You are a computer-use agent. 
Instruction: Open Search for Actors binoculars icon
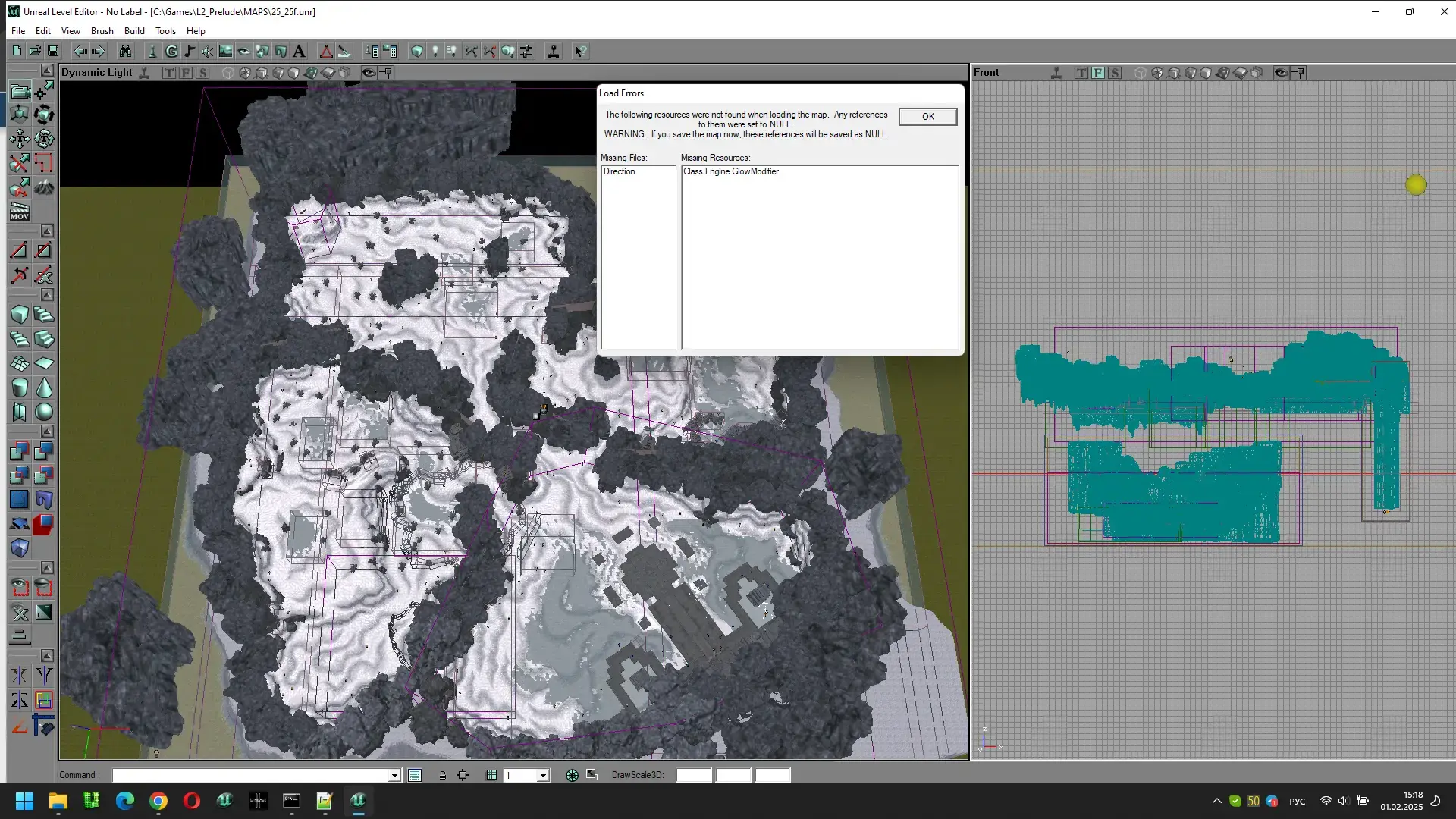pyautogui.click(x=125, y=52)
